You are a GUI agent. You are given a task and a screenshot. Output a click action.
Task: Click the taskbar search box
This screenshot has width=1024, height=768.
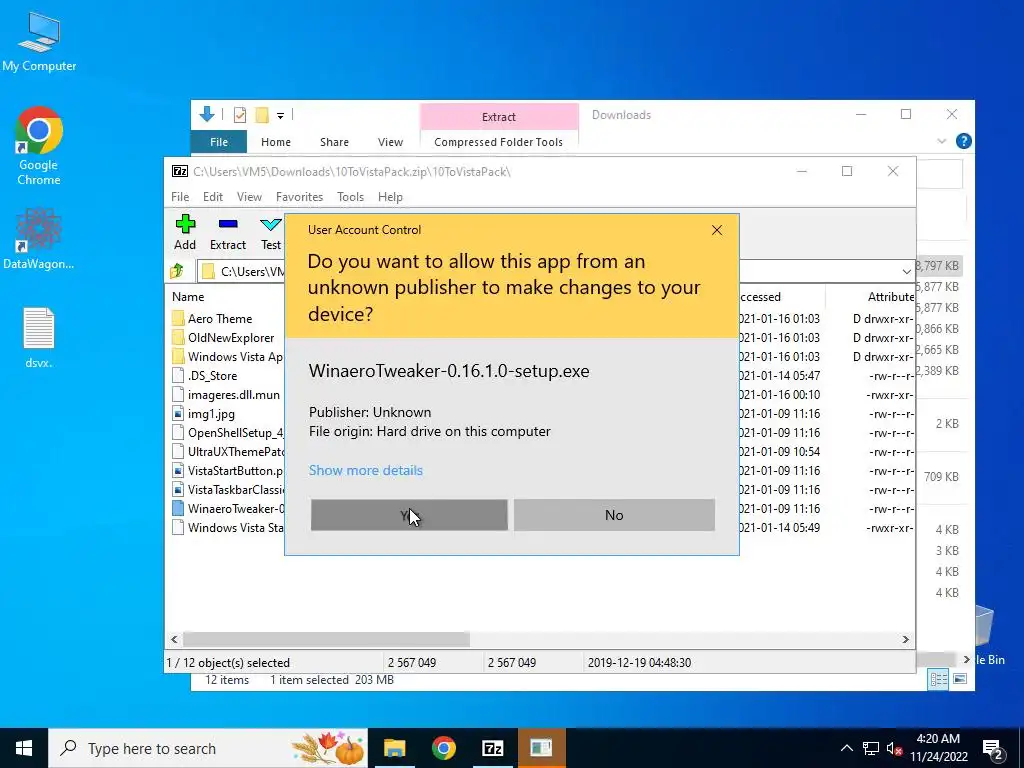coord(208,748)
